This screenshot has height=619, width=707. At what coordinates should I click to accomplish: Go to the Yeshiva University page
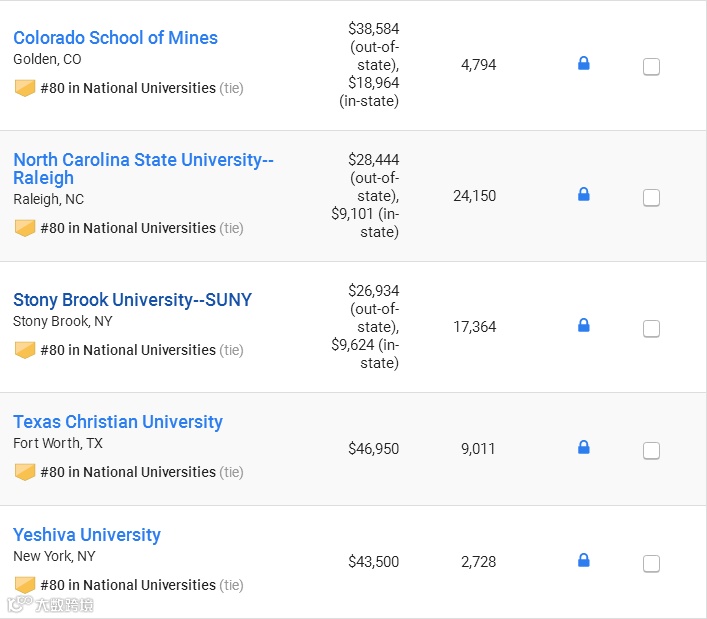(87, 535)
